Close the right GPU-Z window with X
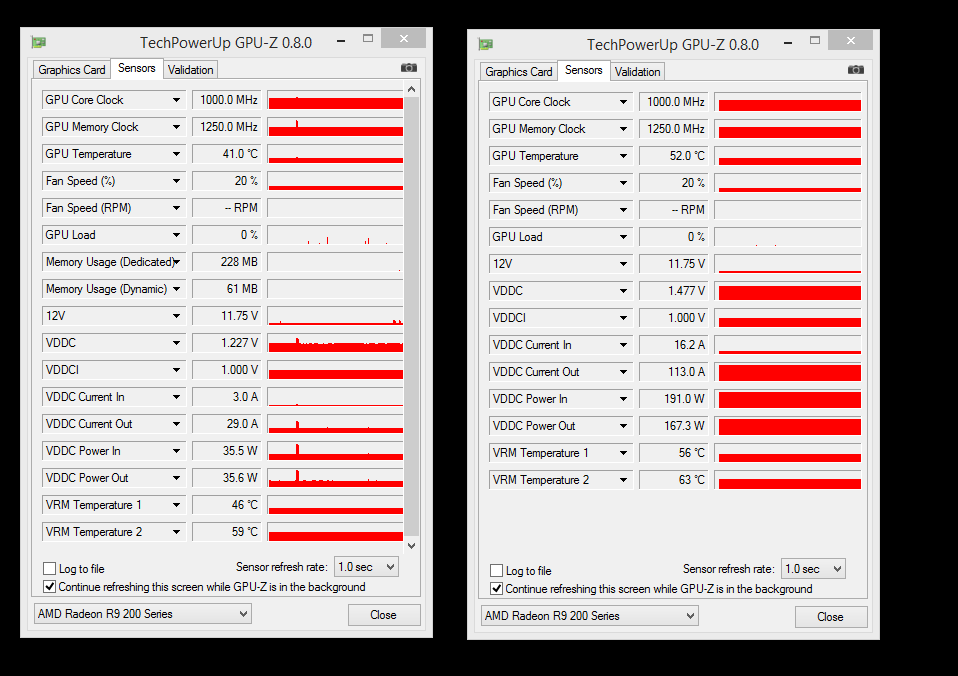Screen dimensions: 958x676 (850, 40)
